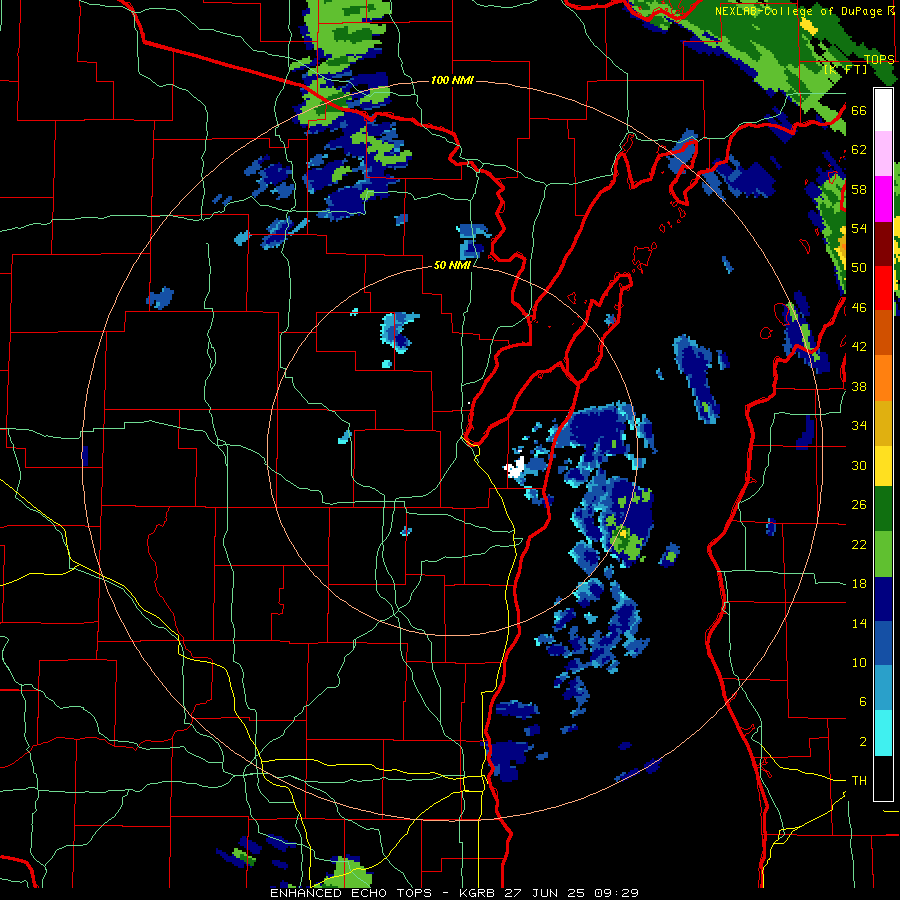Click the magenta legend color band
This screenshot has height=900, width=900.
click(x=883, y=199)
